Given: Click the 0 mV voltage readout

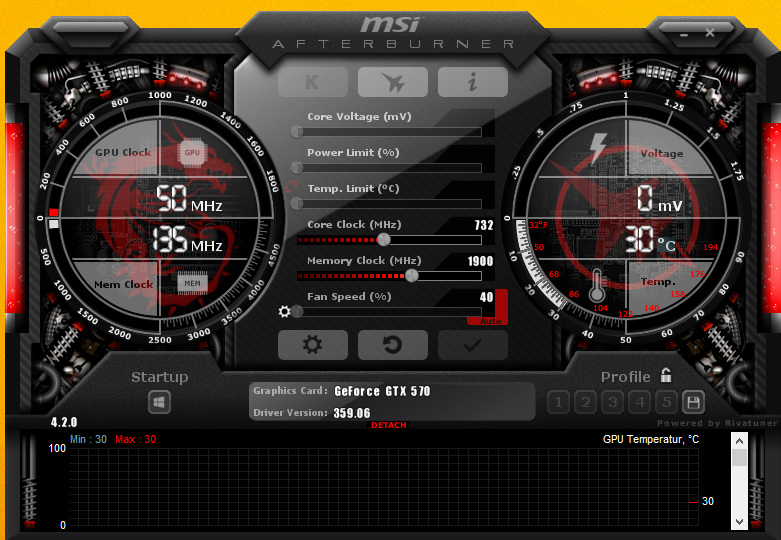Looking at the screenshot, I should point(659,199).
